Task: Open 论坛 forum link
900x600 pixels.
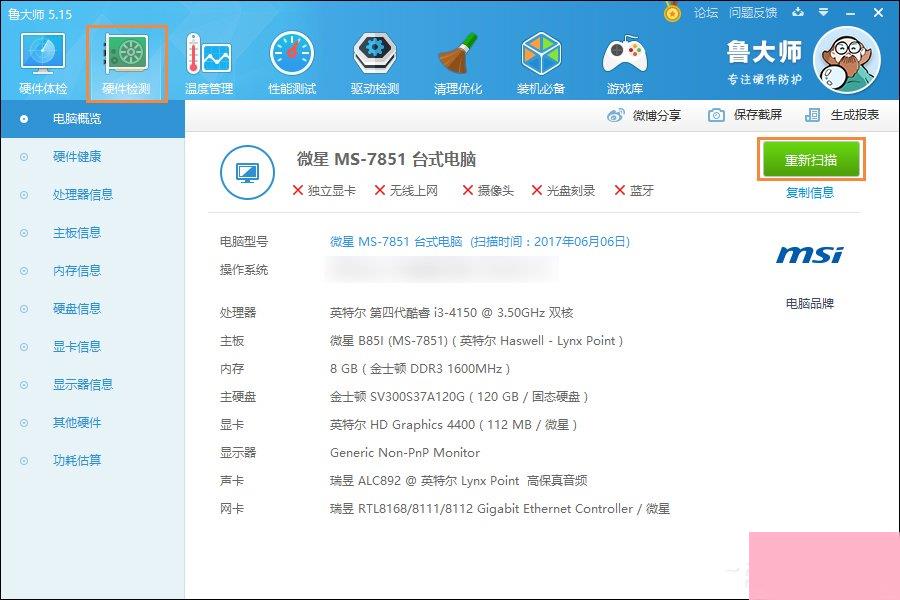Action: [x=705, y=12]
